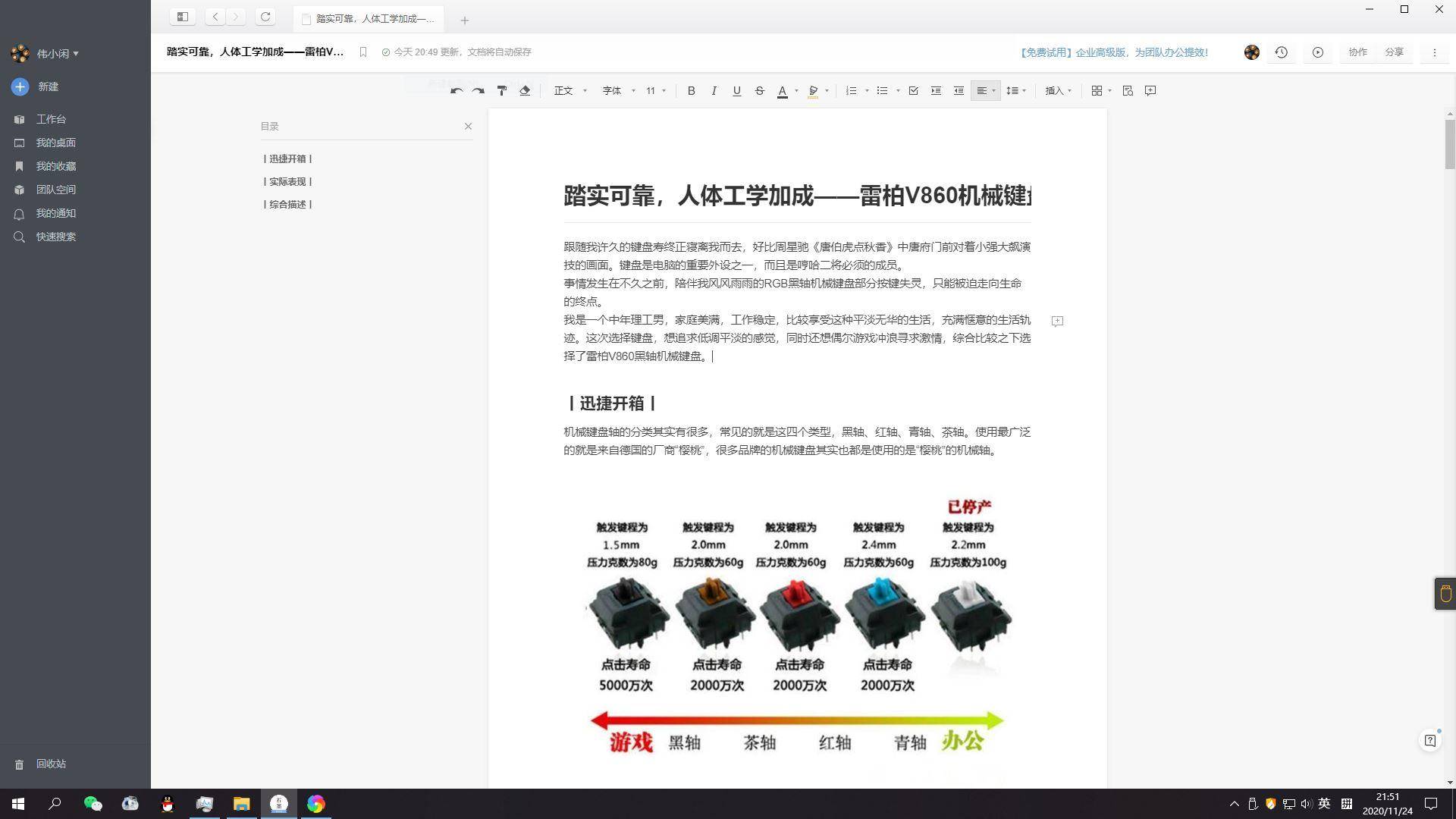Open a new tab with plus
1456x819 pixels.
465,20
